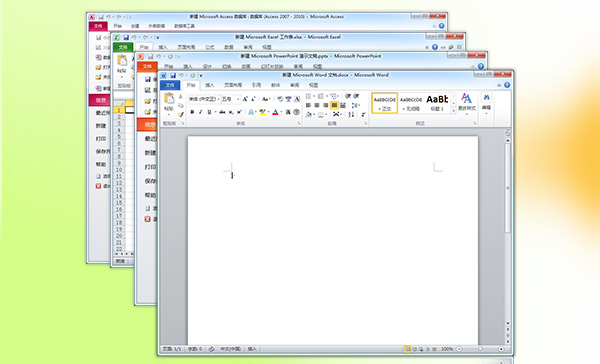The height and width of the screenshot is (364, 600).
Task: Click Excel Help question mark icon
Action: click(x=435, y=47)
